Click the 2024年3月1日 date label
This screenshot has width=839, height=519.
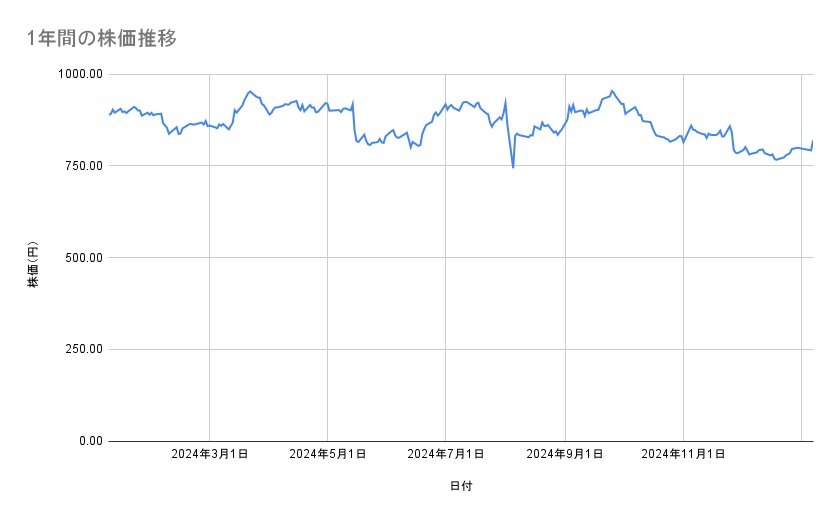tap(209, 455)
